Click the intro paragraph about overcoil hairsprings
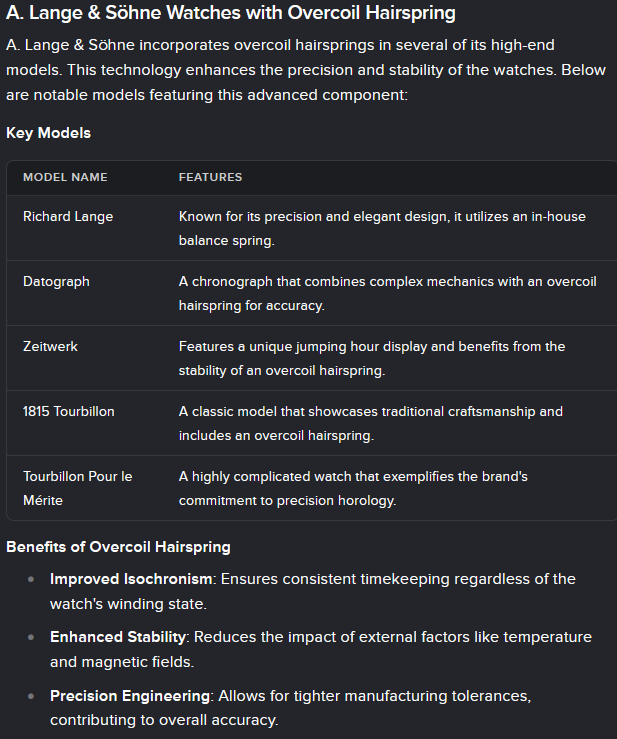This screenshot has width=617, height=739. 305,70
